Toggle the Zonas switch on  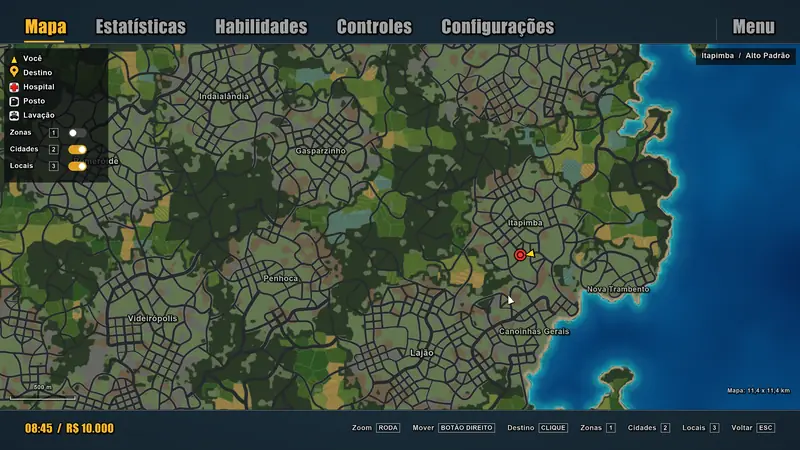pyautogui.click(x=77, y=133)
